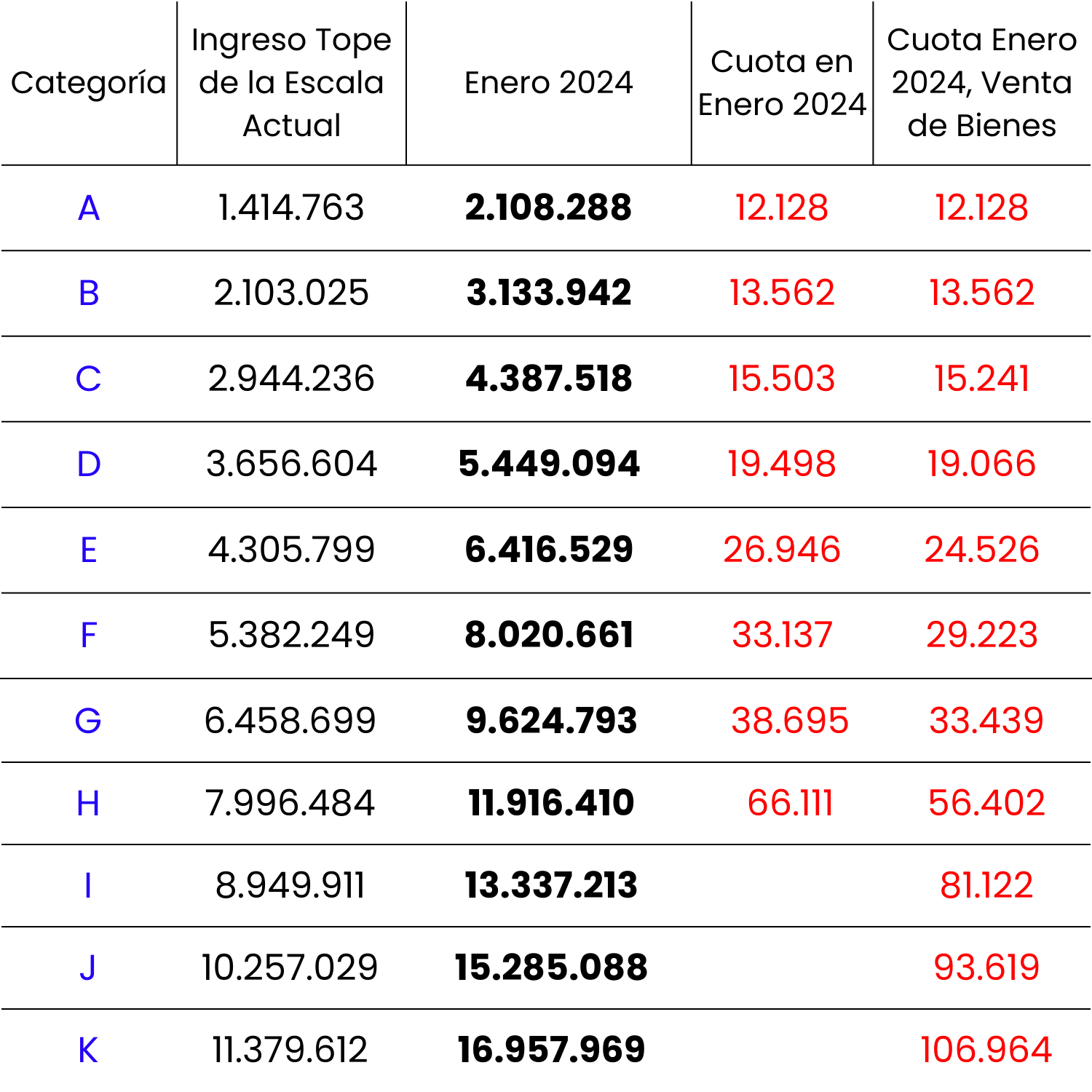Select category K letter

click(x=88, y=1051)
